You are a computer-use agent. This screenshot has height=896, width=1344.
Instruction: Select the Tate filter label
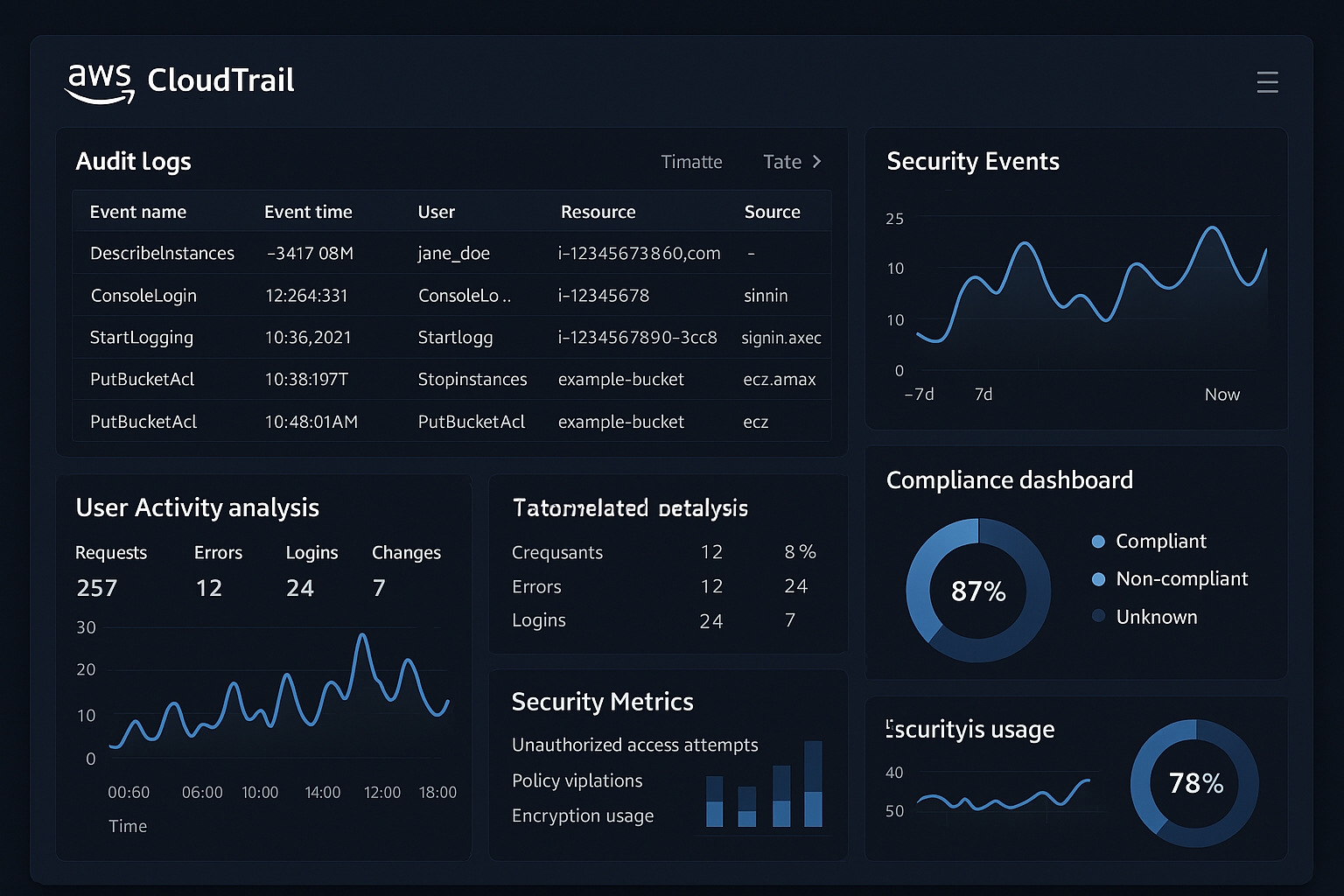782,162
